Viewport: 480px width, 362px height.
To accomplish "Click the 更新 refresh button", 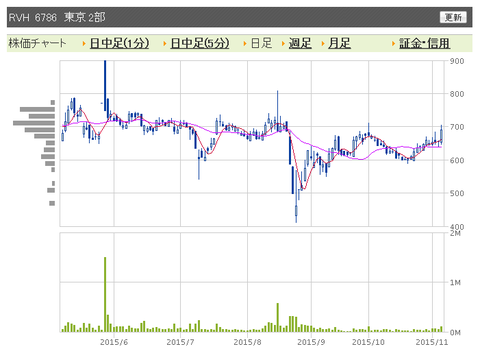I will [453, 17].
